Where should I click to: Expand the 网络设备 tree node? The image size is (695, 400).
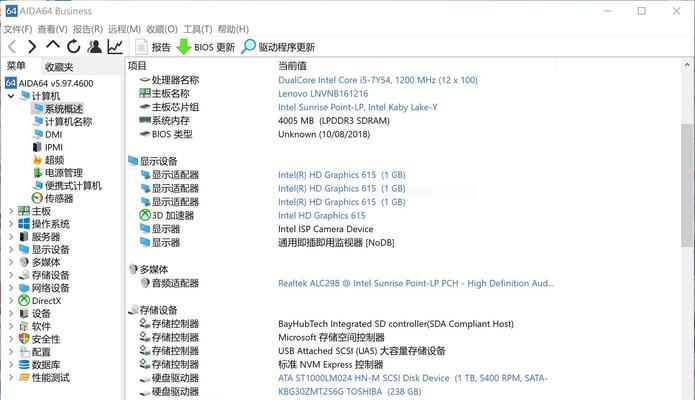11,288
